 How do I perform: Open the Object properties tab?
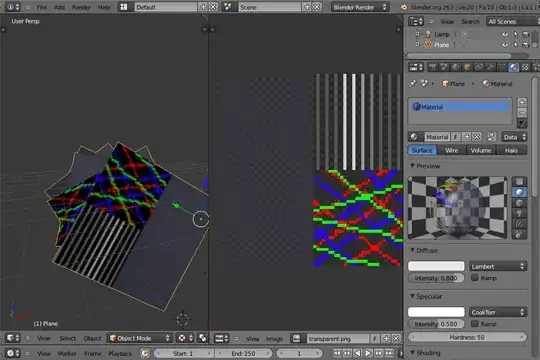pos(467,67)
